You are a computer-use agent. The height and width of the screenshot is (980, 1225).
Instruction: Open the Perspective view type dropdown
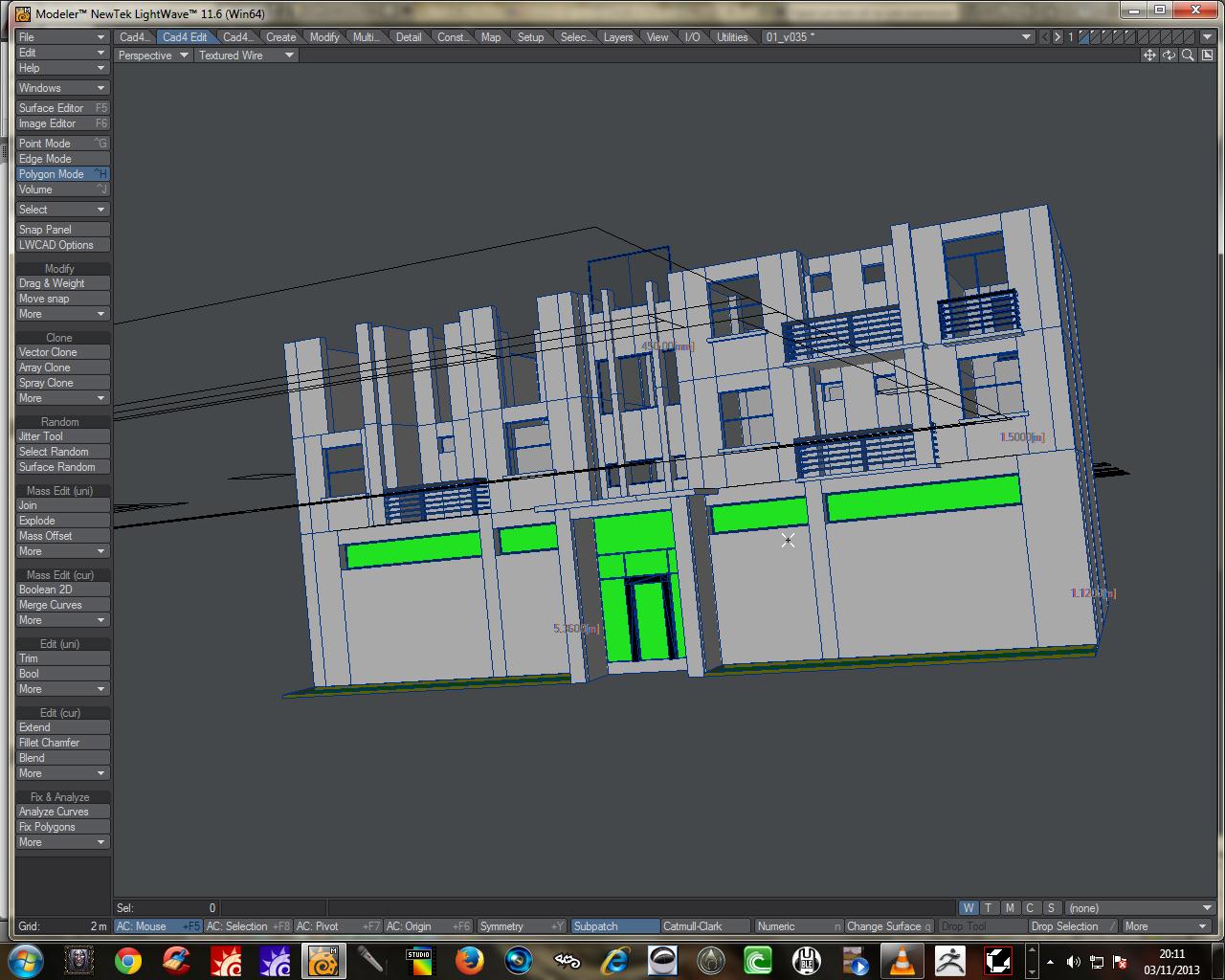[x=151, y=56]
